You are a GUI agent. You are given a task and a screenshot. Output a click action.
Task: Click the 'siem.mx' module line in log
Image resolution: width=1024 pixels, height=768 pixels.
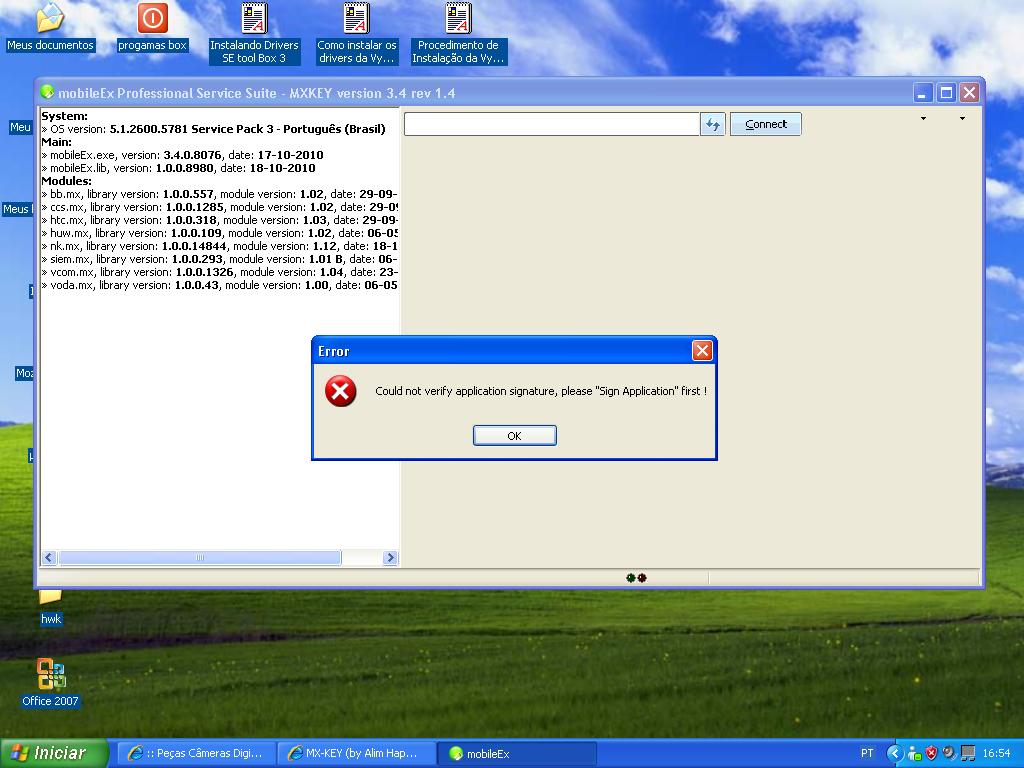click(219, 259)
